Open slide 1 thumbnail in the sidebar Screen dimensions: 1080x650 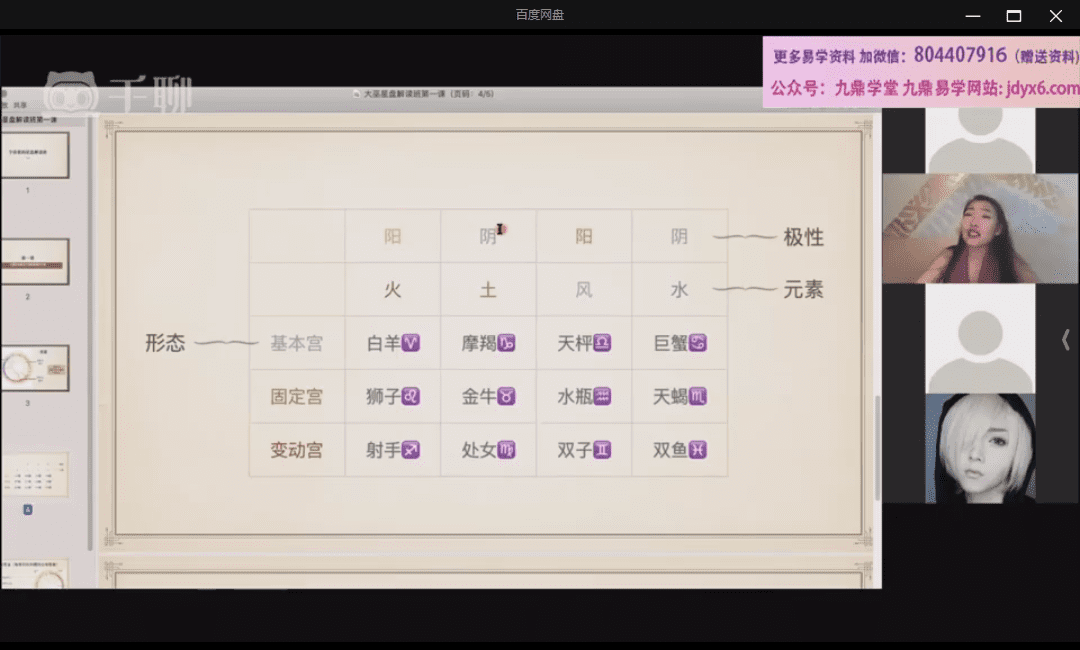point(34,155)
